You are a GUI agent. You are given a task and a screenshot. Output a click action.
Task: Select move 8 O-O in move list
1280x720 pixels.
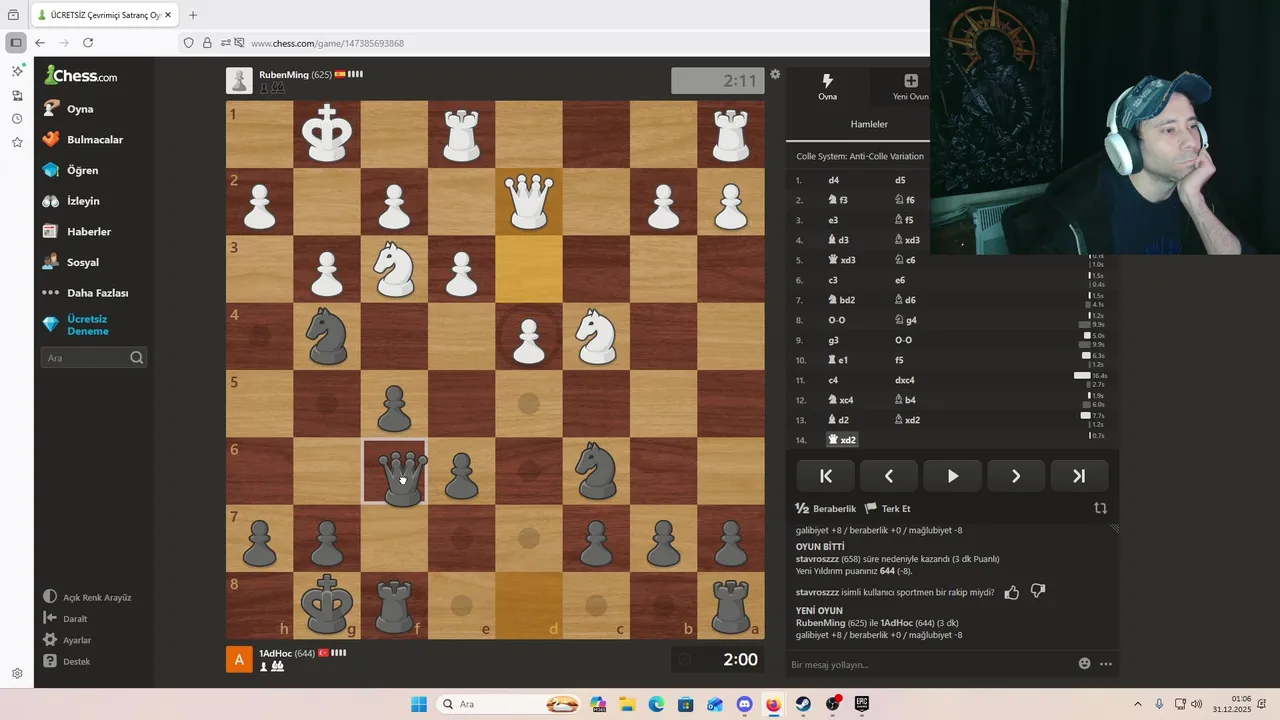[x=837, y=320]
